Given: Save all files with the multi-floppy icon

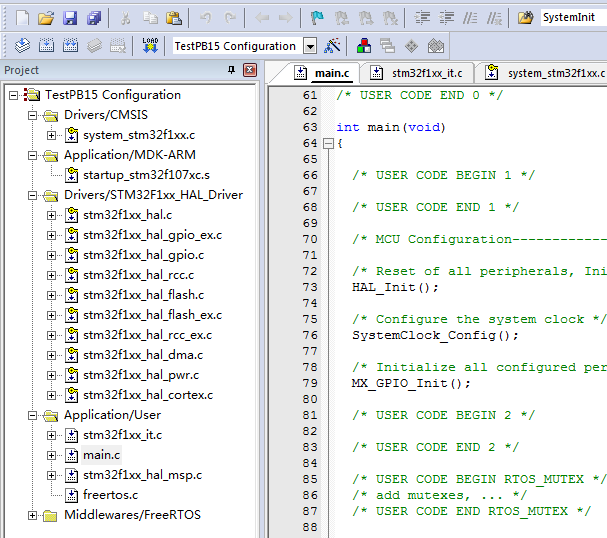Looking at the screenshot, I should [94, 18].
